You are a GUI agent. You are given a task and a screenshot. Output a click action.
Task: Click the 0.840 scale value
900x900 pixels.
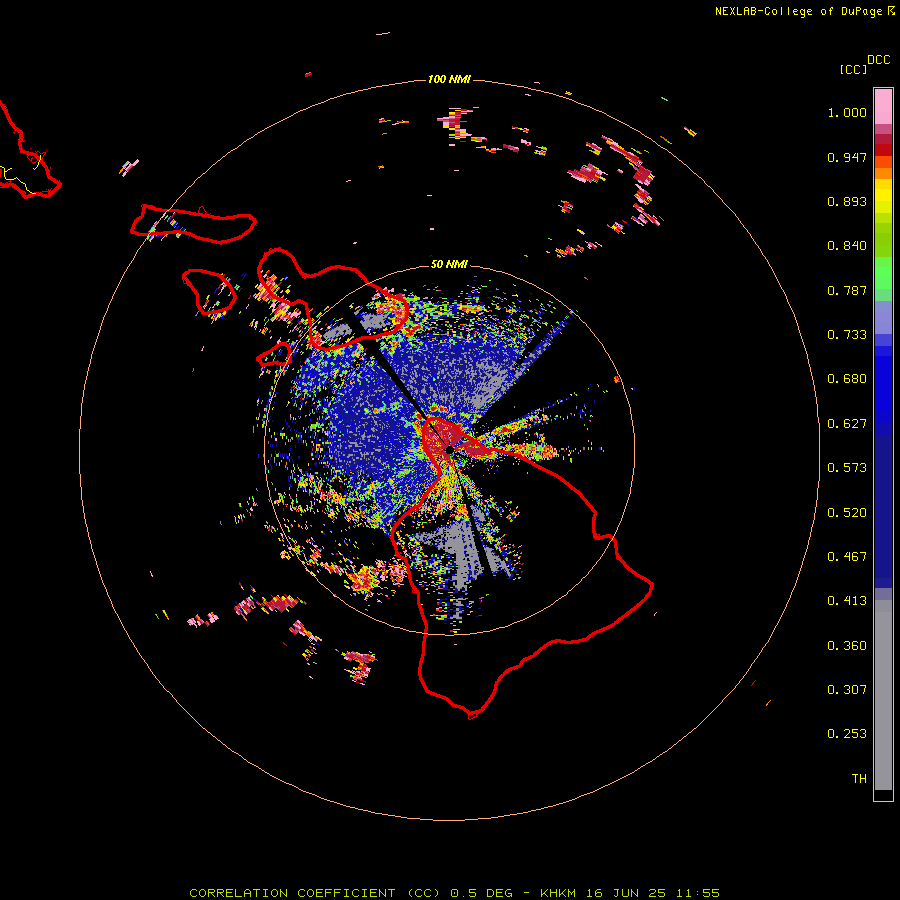pyautogui.click(x=847, y=246)
